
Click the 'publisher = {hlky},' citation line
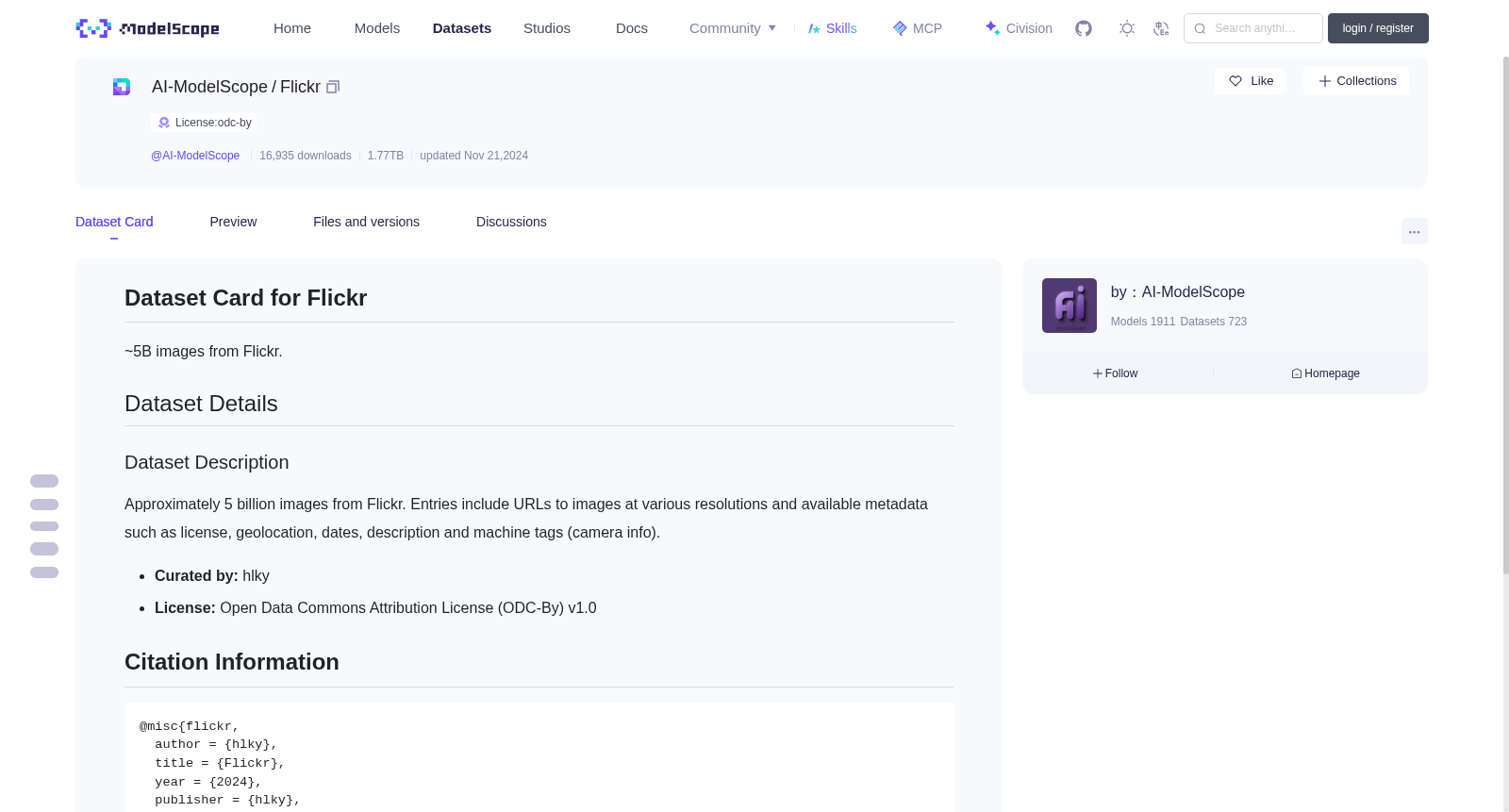click(x=227, y=800)
